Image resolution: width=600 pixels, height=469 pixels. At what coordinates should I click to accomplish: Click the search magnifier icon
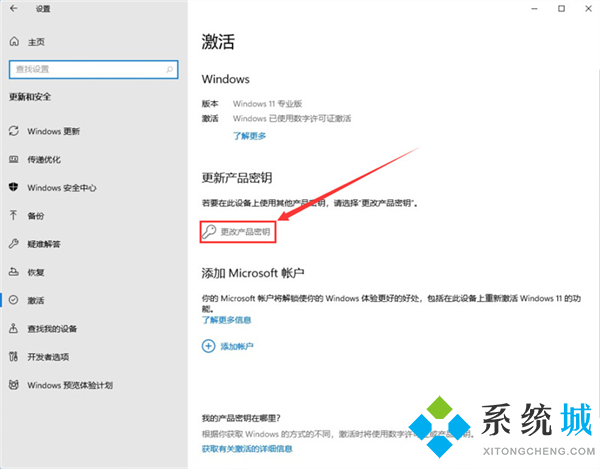(170, 69)
